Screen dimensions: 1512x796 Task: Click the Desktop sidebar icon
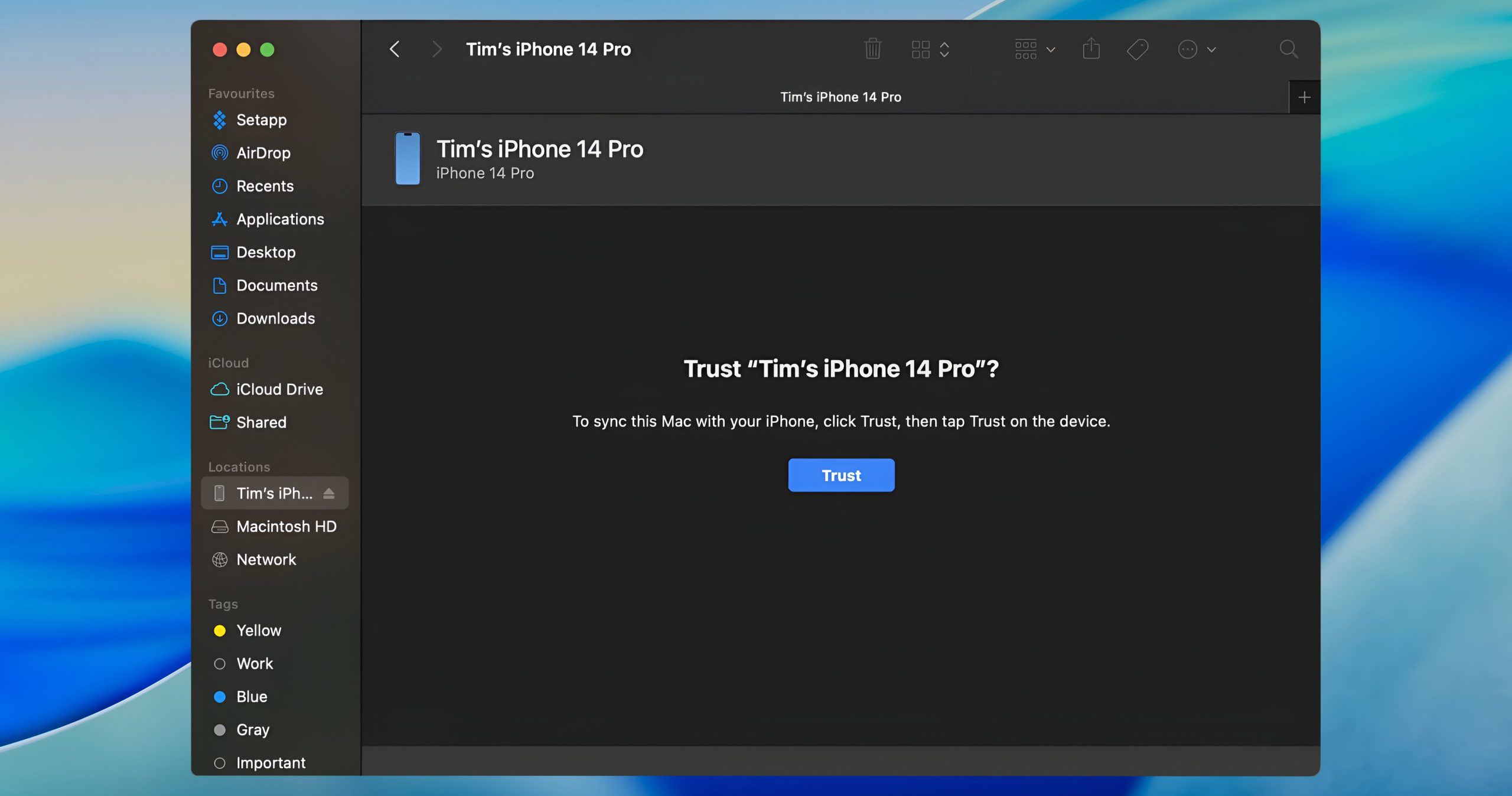point(220,253)
